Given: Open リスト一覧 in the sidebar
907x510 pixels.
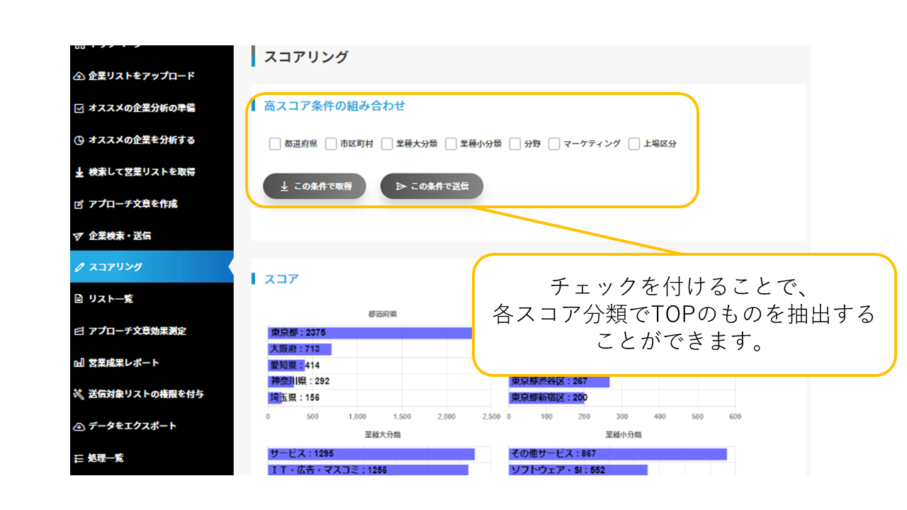Looking at the screenshot, I should (110, 299).
